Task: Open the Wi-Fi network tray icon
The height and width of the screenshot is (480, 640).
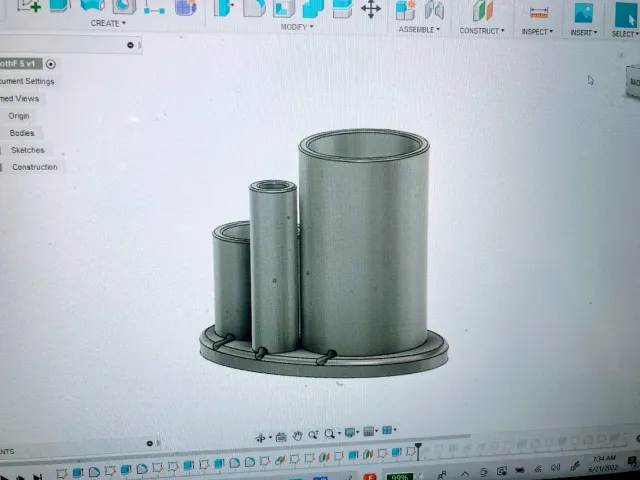Action: [x=538, y=469]
